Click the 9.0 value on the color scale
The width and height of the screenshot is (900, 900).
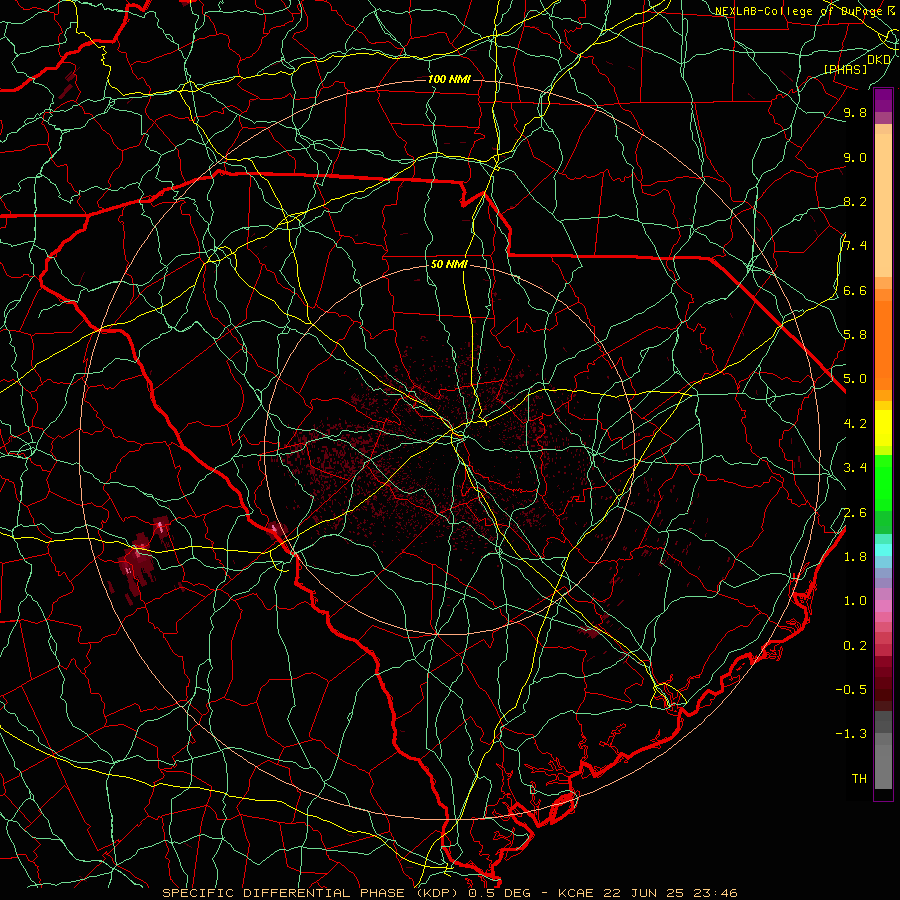coord(855,157)
